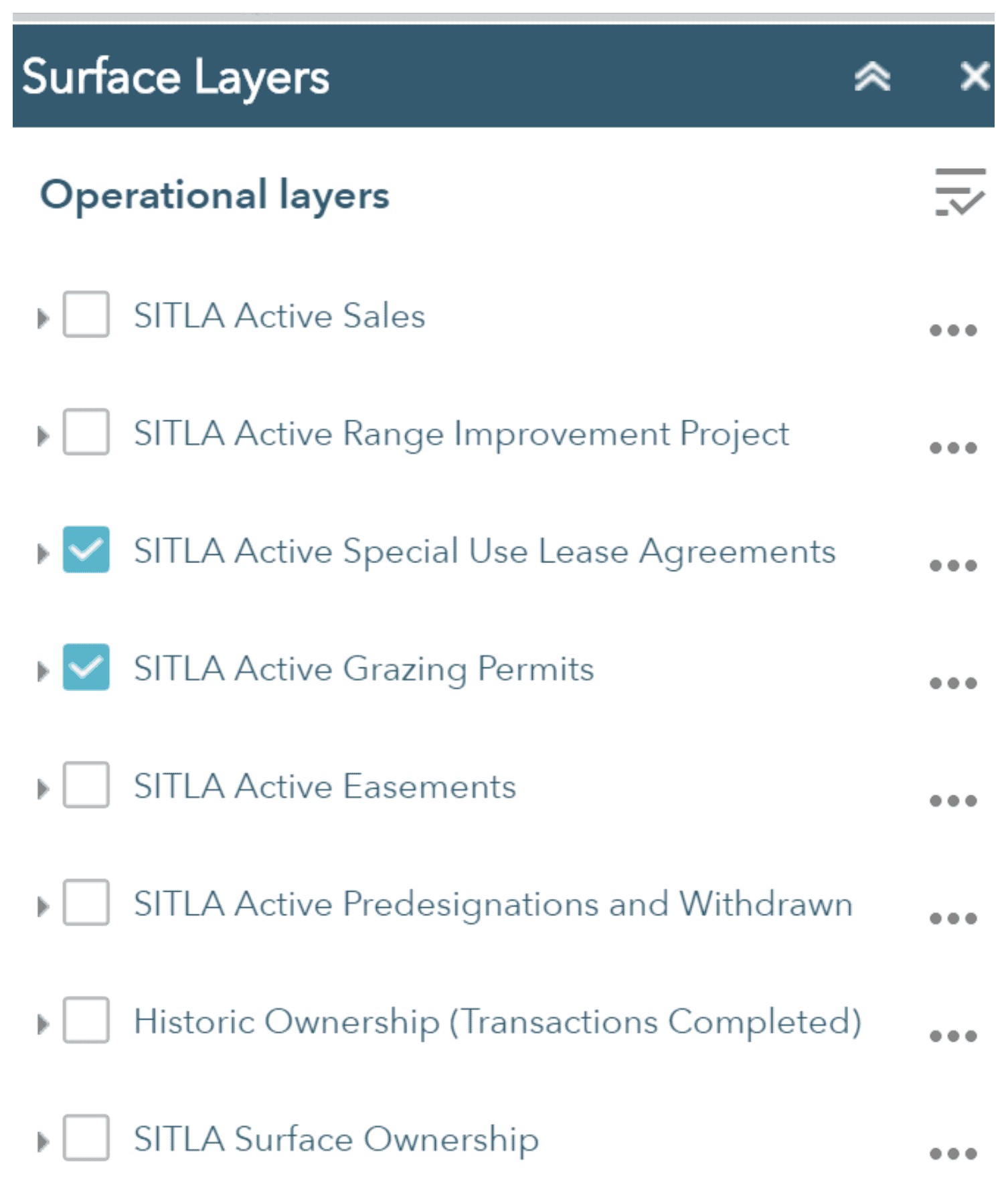Screen dimensions: 1008x1197
Task: Collapse the Surface Layers panel
Action: point(872,77)
